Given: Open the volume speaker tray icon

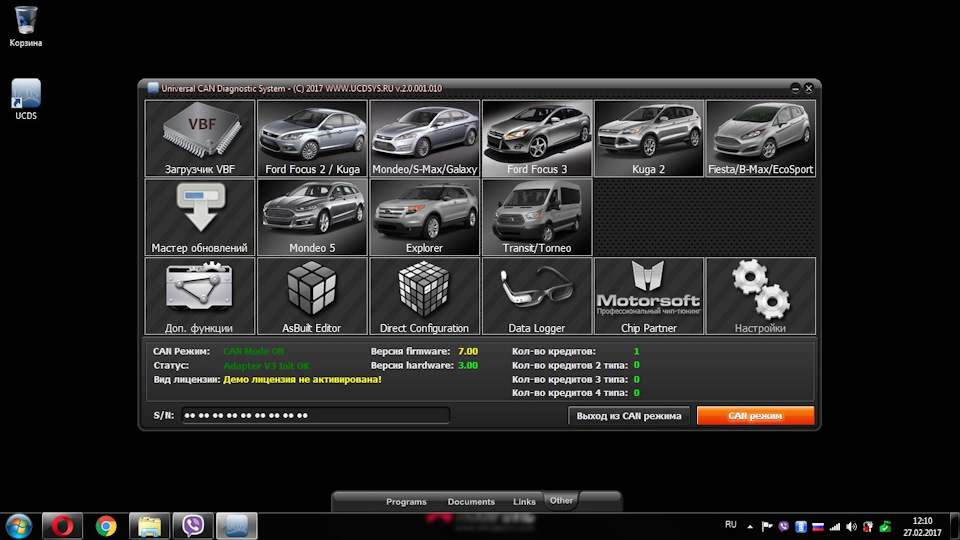Looking at the screenshot, I should tap(852, 527).
